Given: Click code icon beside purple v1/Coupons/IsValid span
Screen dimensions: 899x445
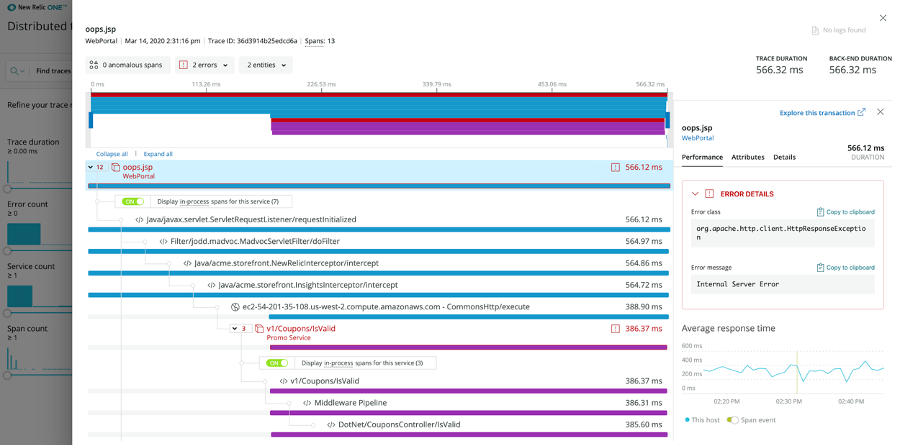Looking at the screenshot, I should 283,381.
